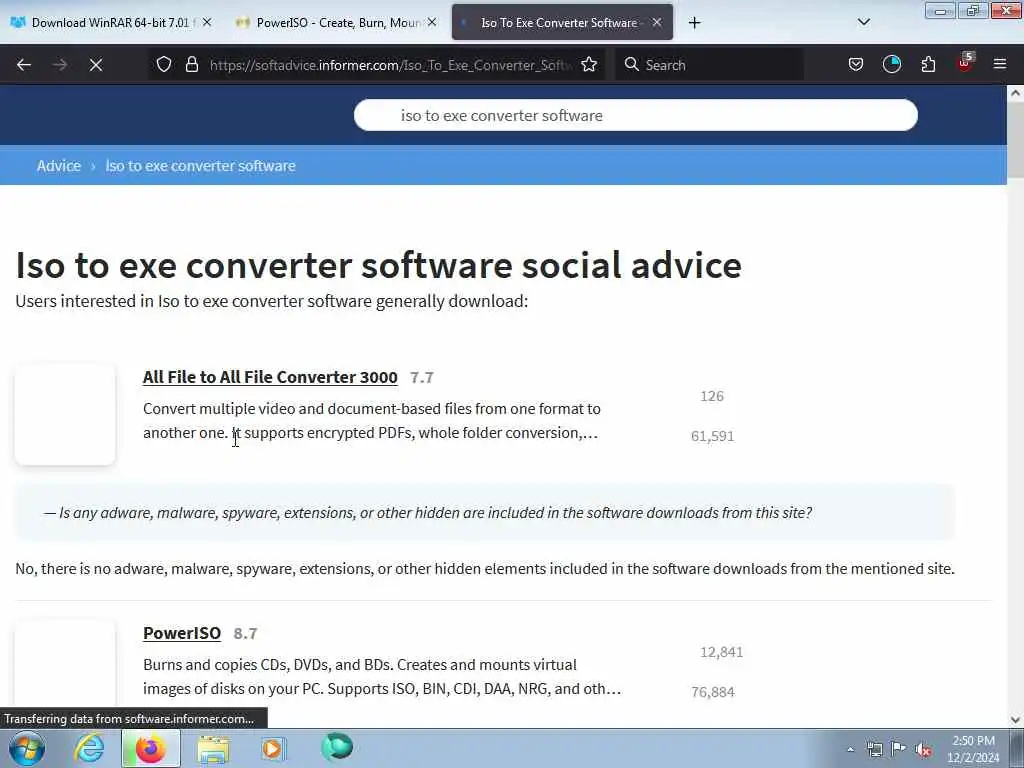1024x768 pixels.
Task: Open Windows Explorer folder from taskbar
Action: tap(214, 748)
